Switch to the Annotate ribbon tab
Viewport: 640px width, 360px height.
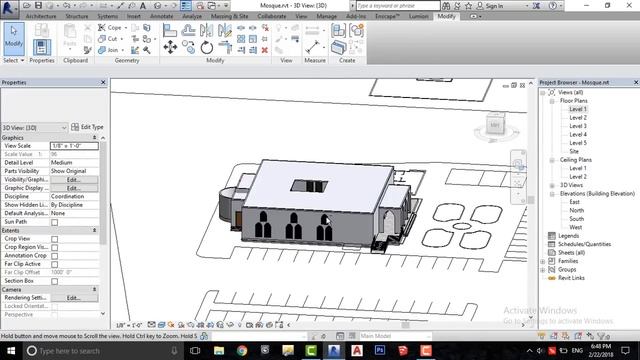(x=162, y=16)
